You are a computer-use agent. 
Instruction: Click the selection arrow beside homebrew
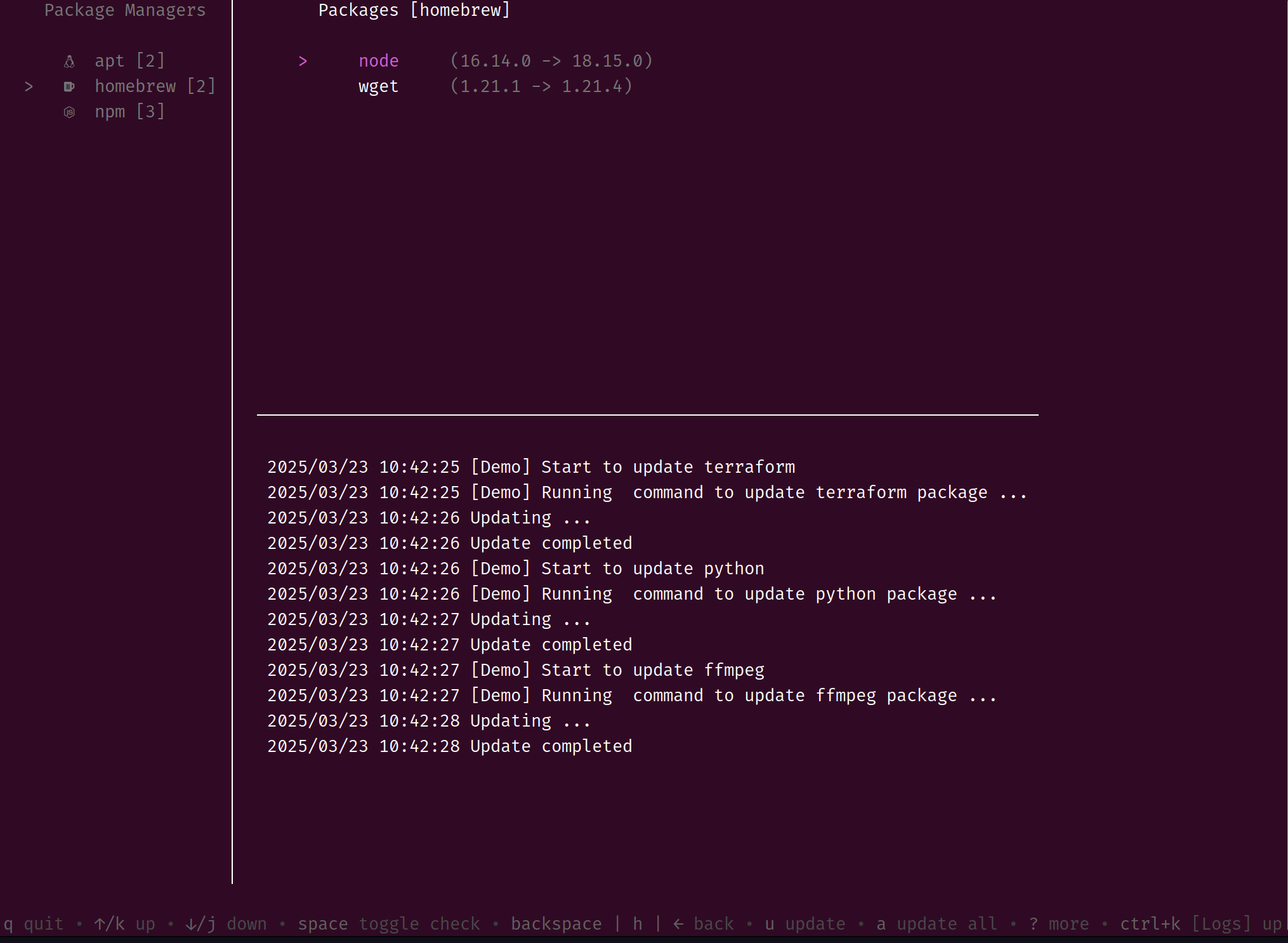click(x=29, y=86)
